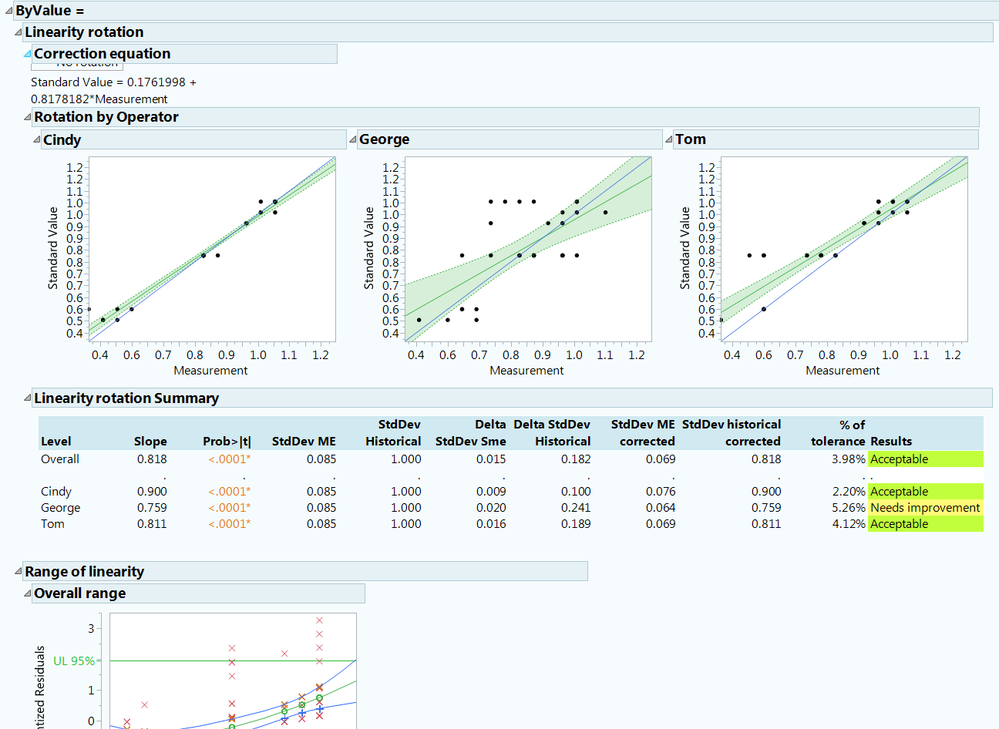Click the % of tolerance column header

[x=838, y=433]
